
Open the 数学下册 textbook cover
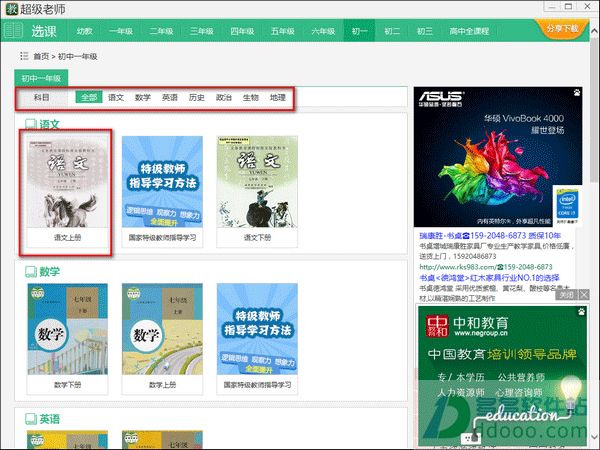67,329
